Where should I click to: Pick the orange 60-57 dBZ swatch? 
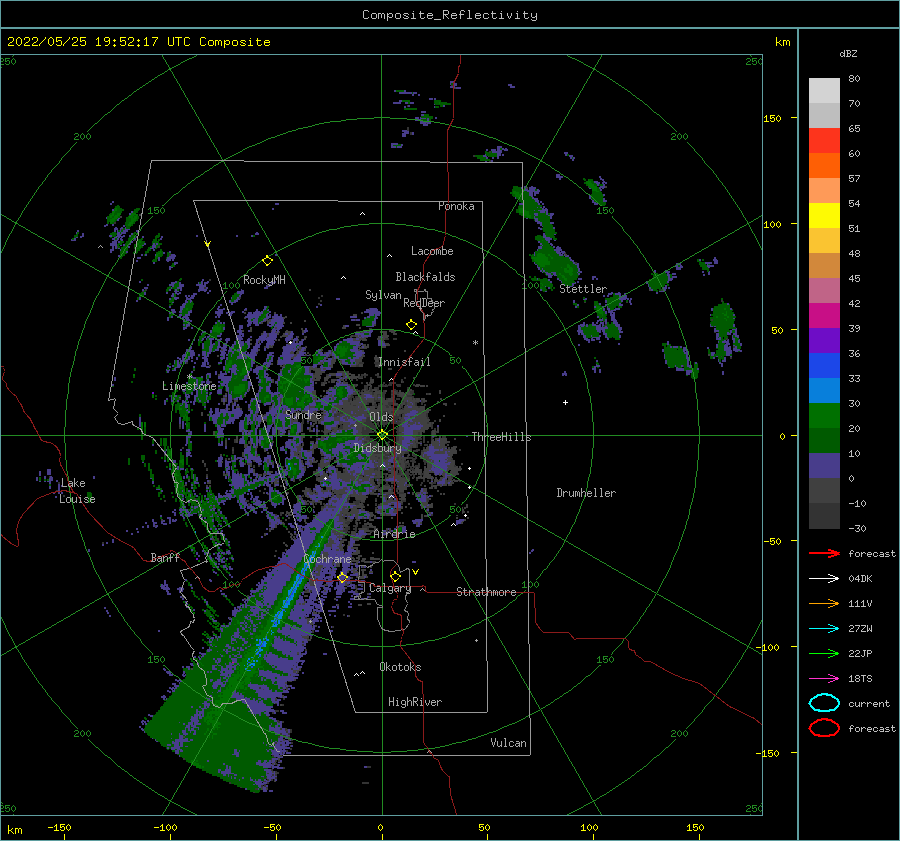(824, 166)
